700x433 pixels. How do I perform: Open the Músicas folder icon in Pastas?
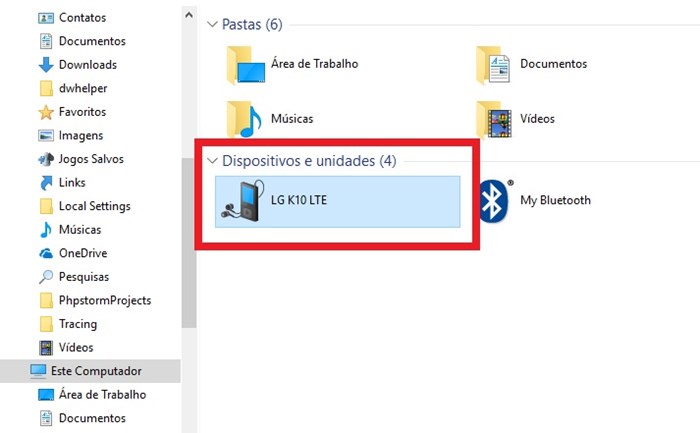click(x=244, y=118)
